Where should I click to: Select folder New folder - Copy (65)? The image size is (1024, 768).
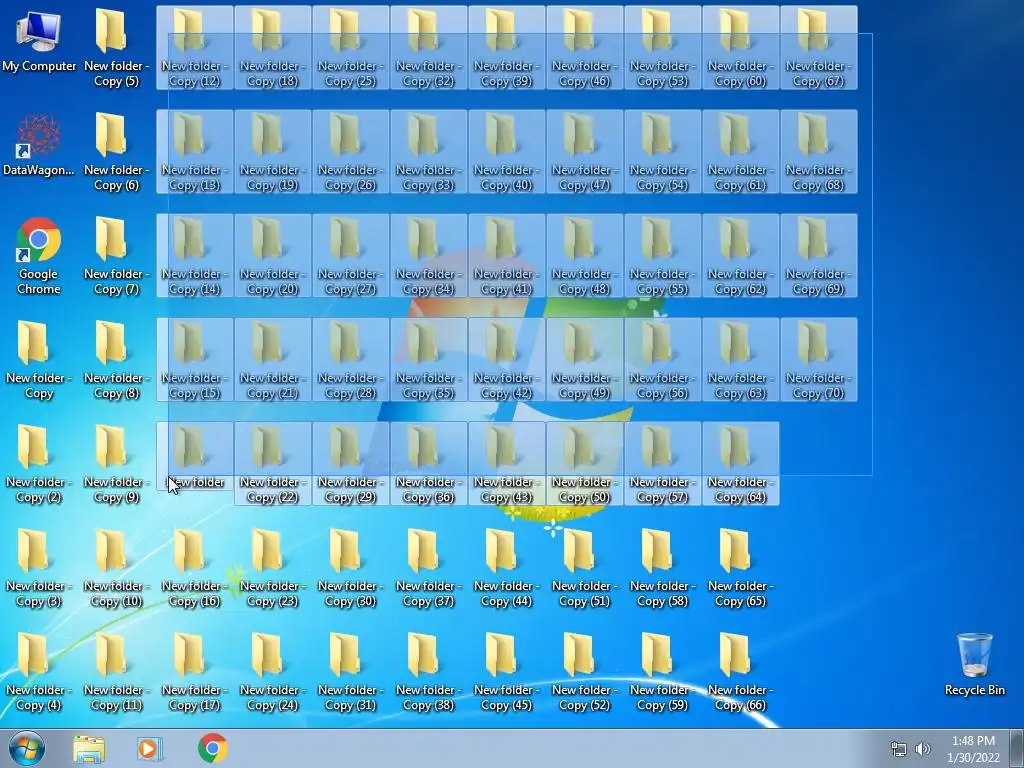click(740, 567)
